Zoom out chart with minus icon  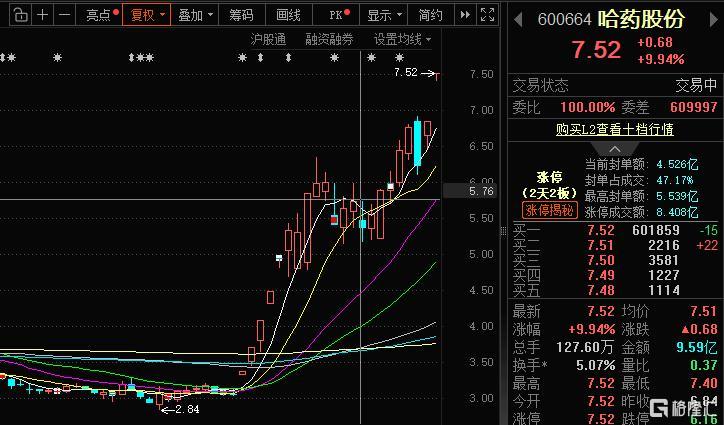[x=65, y=15]
